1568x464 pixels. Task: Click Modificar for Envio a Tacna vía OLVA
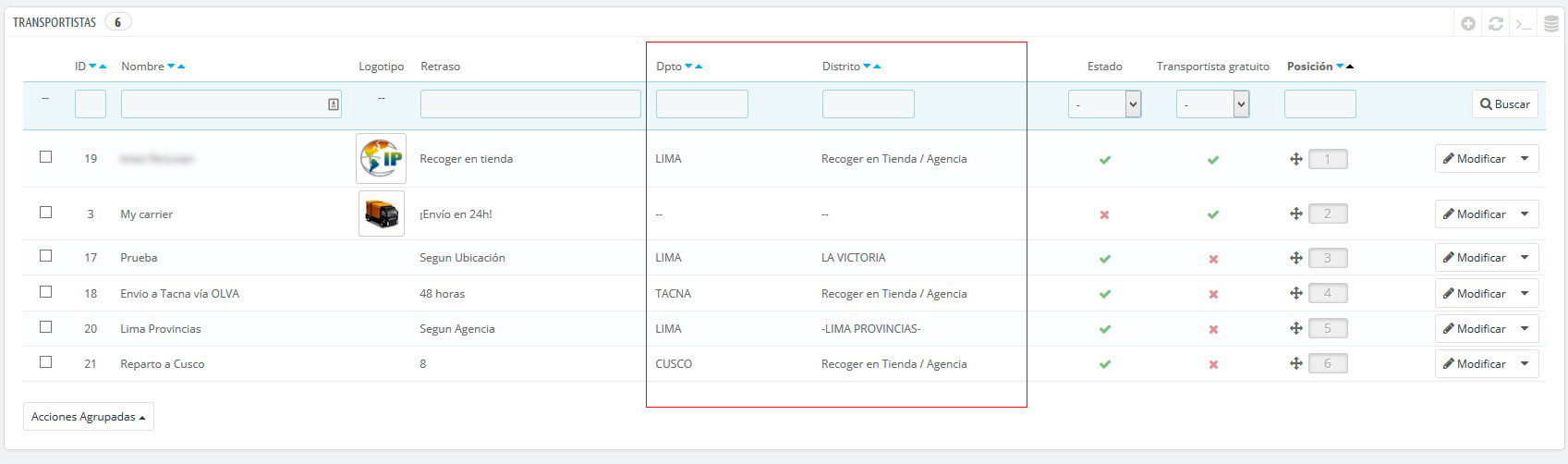coord(1475,294)
